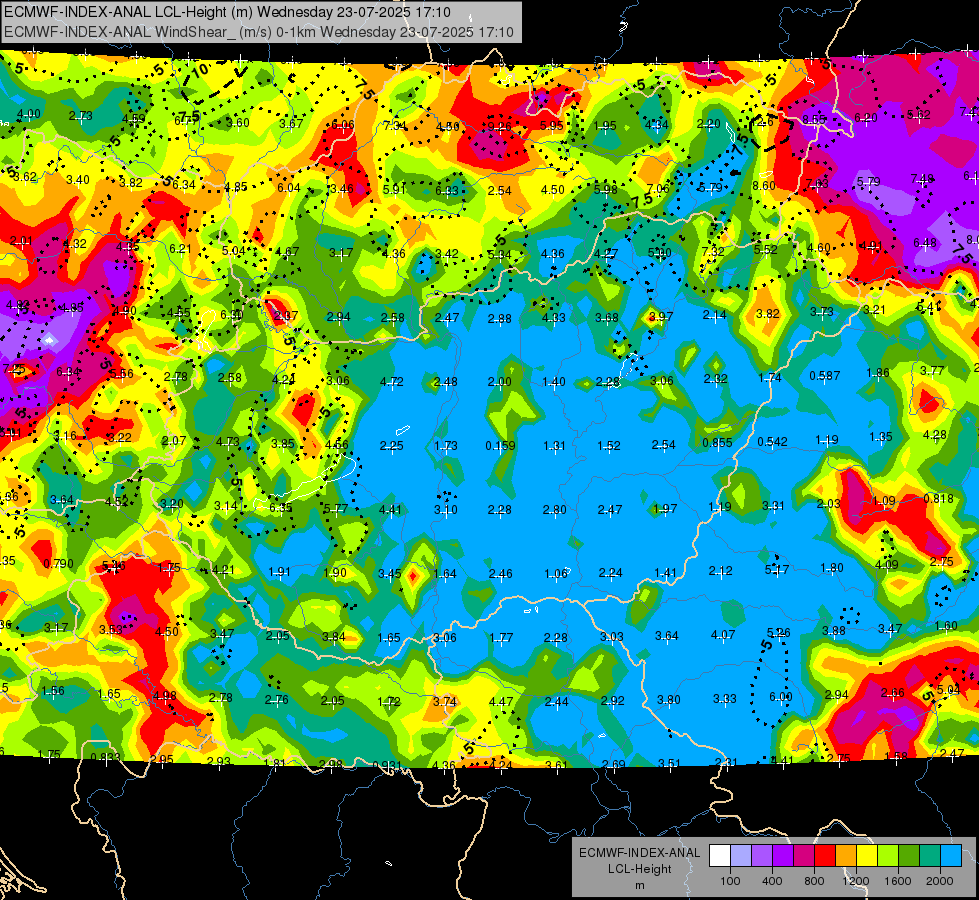Click the wind shear value 1.40
The height and width of the screenshot is (900, 979).
click(x=554, y=382)
